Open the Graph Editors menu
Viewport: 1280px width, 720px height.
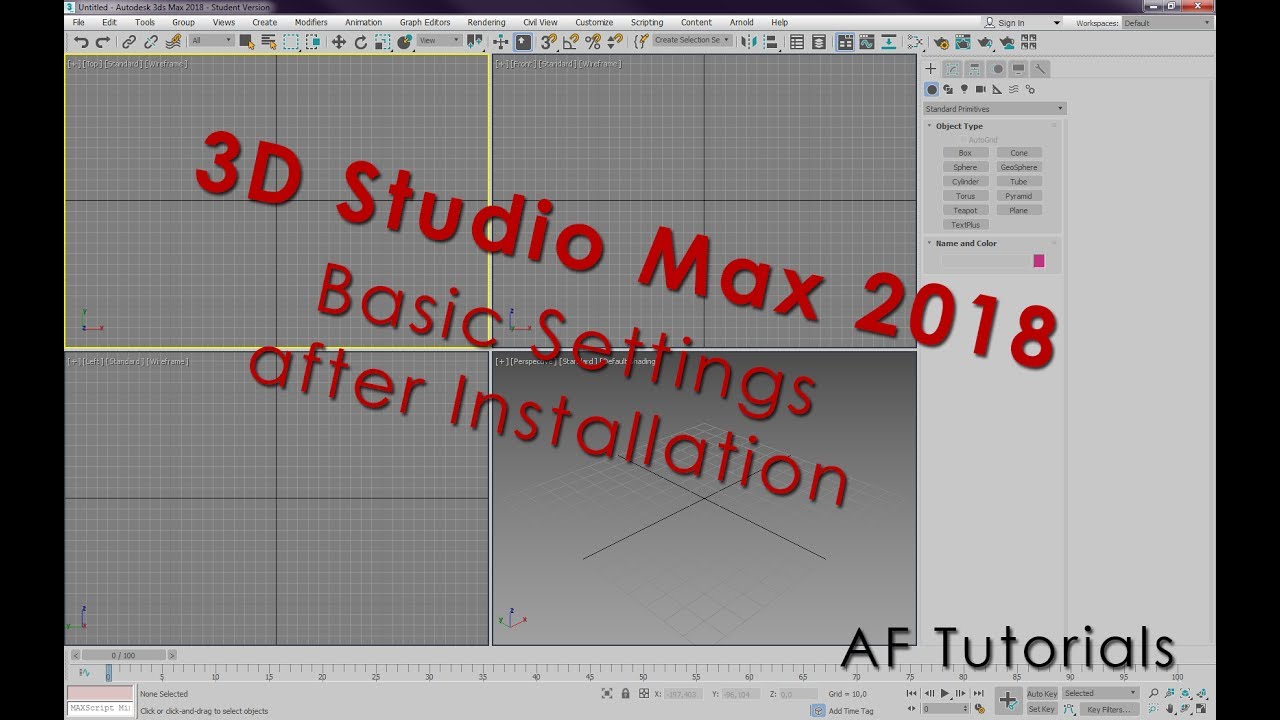tap(425, 22)
